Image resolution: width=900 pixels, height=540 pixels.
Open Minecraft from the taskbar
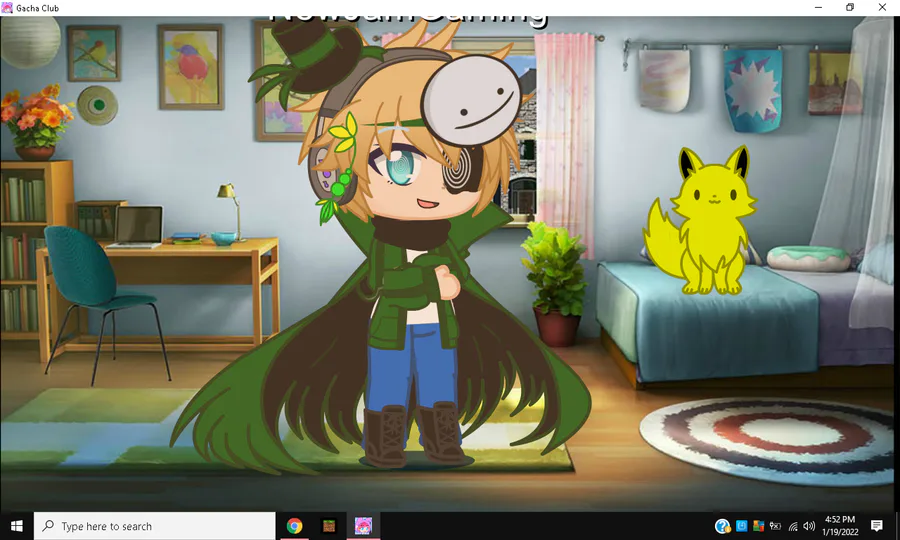point(329,526)
